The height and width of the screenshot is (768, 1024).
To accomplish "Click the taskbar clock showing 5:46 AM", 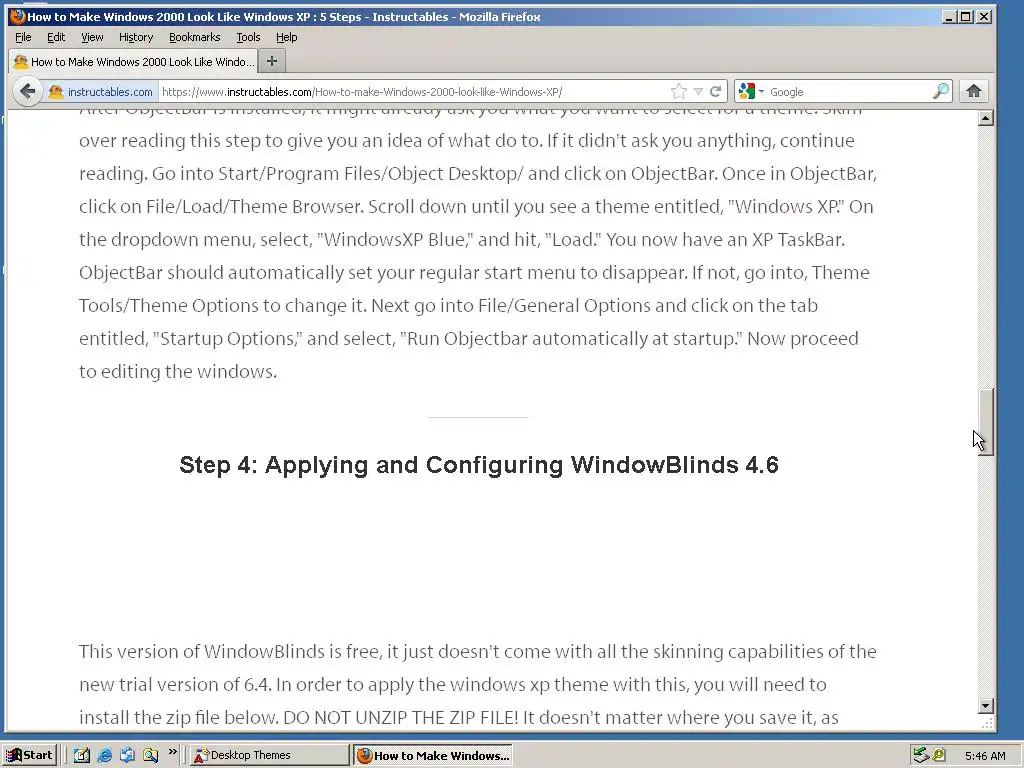I will pos(985,756).
